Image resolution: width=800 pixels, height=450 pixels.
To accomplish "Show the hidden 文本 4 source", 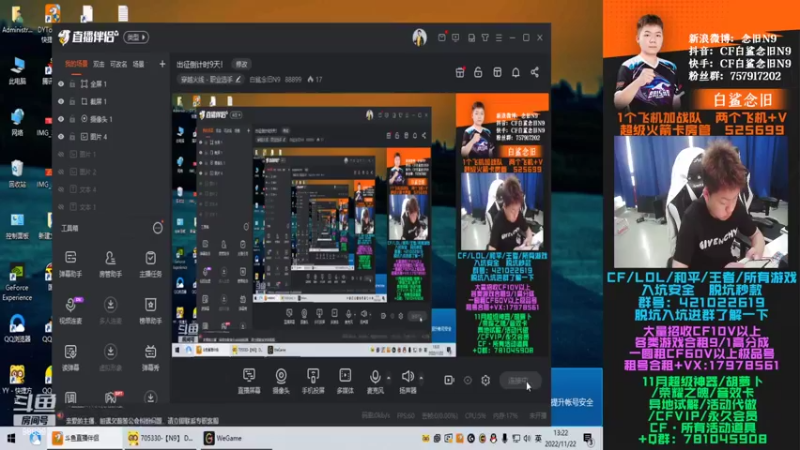I will [x=61, y=189].
